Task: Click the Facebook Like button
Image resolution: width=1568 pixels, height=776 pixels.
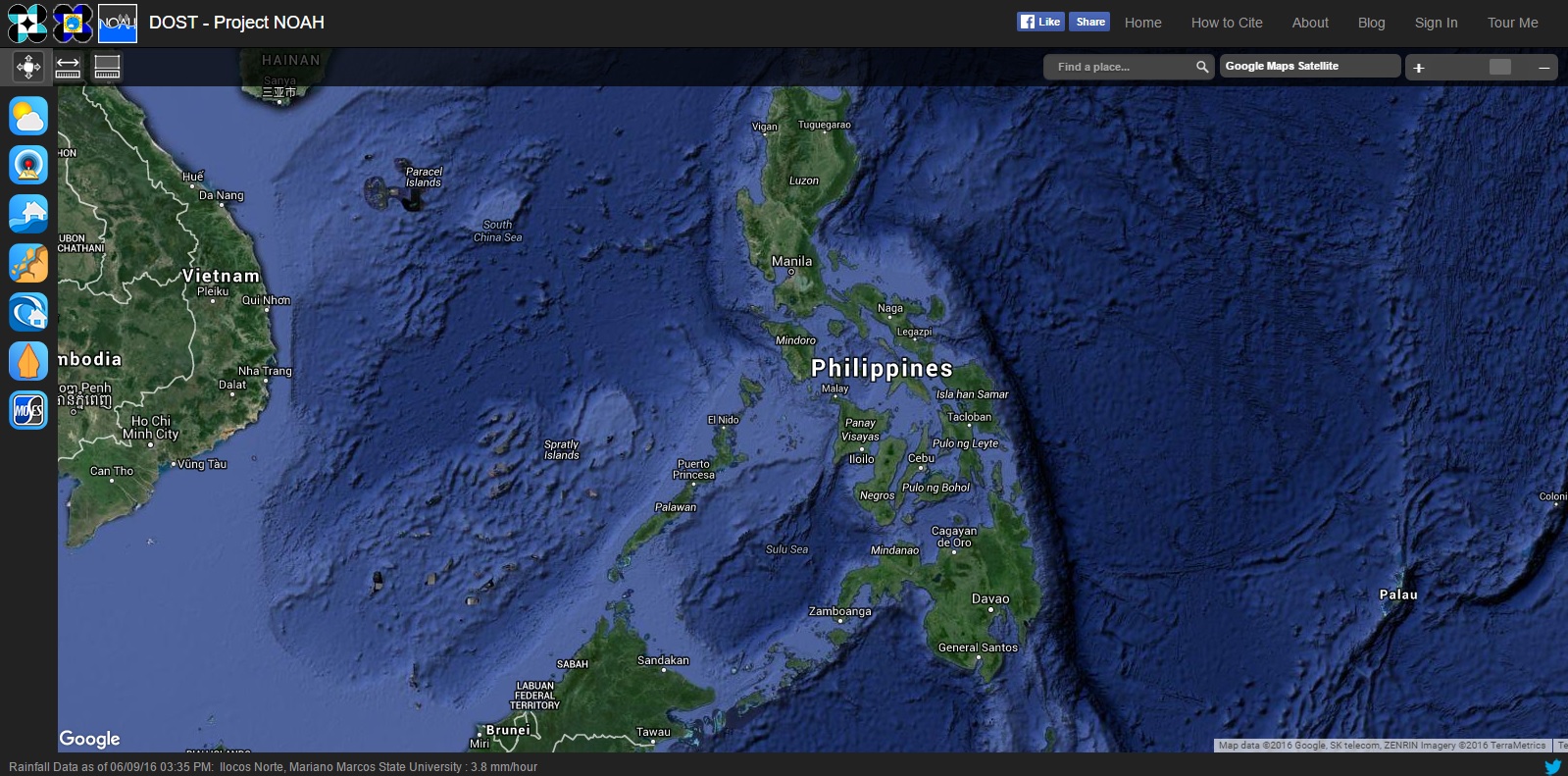Action: click(x=1040, y=22)
